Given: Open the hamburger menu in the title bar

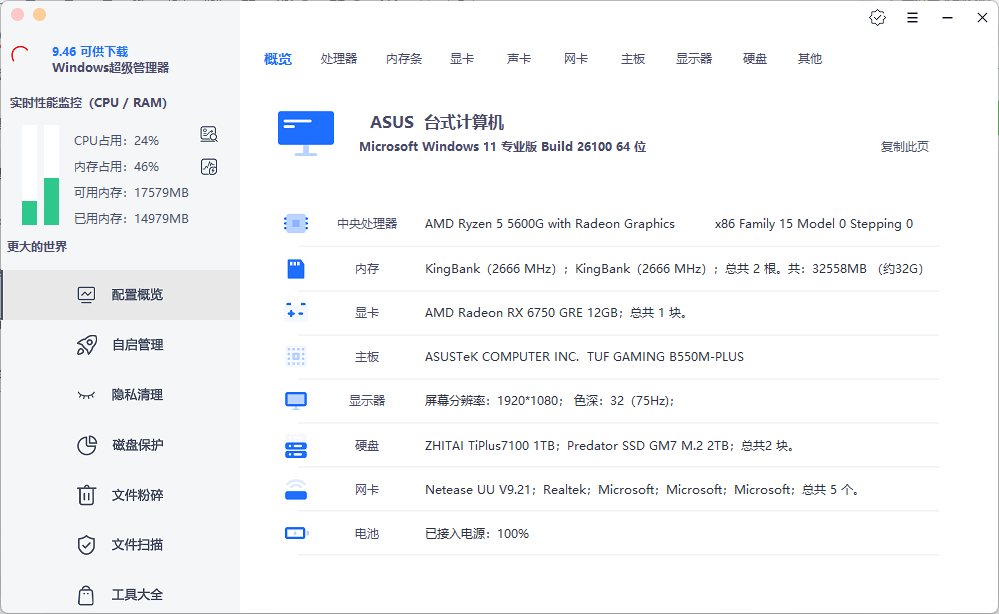Looking at the screenshot, I should [912, 17].
